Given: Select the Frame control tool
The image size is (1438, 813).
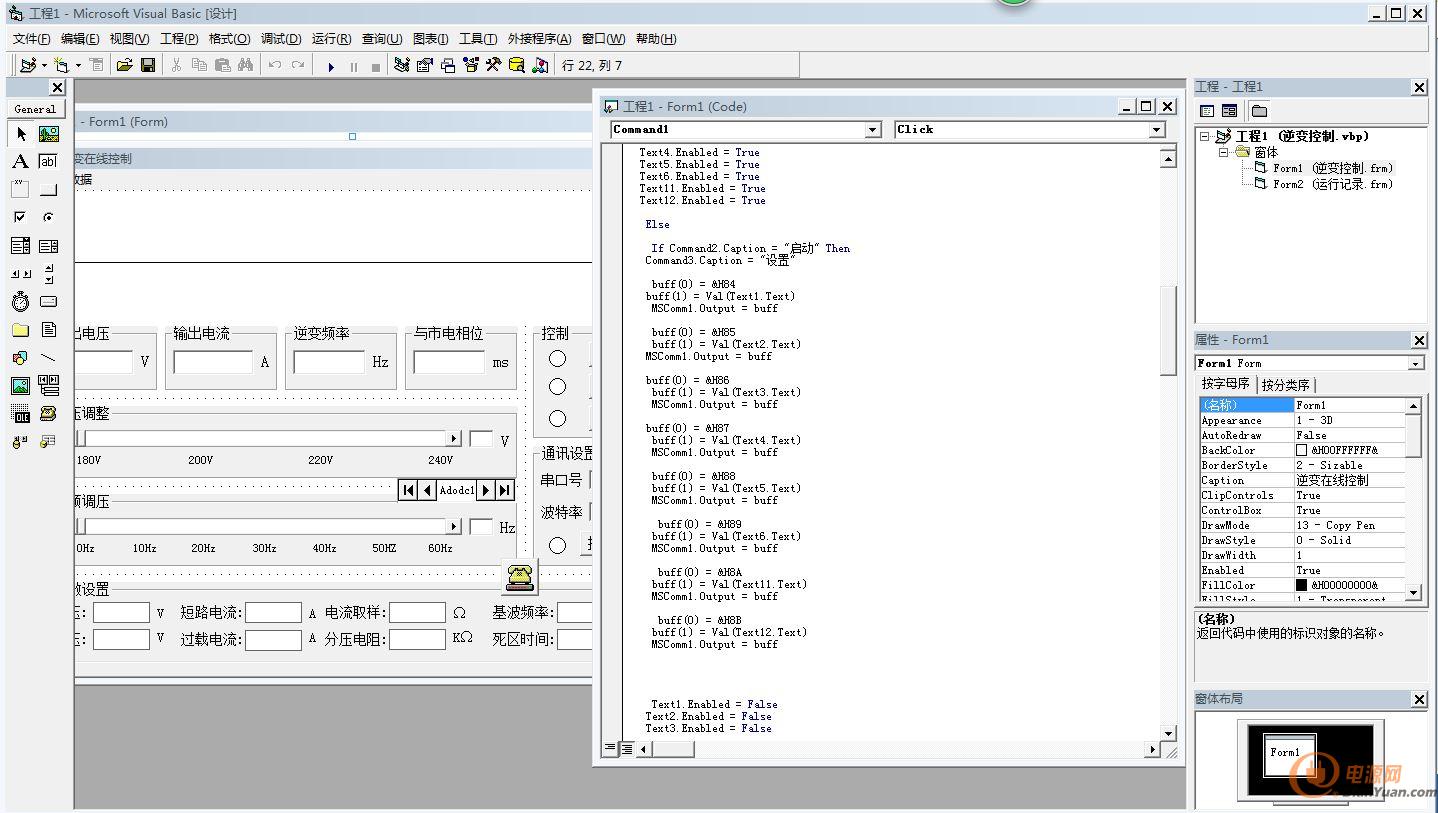Looking at the screenshot, I should (x=21, y=189).
